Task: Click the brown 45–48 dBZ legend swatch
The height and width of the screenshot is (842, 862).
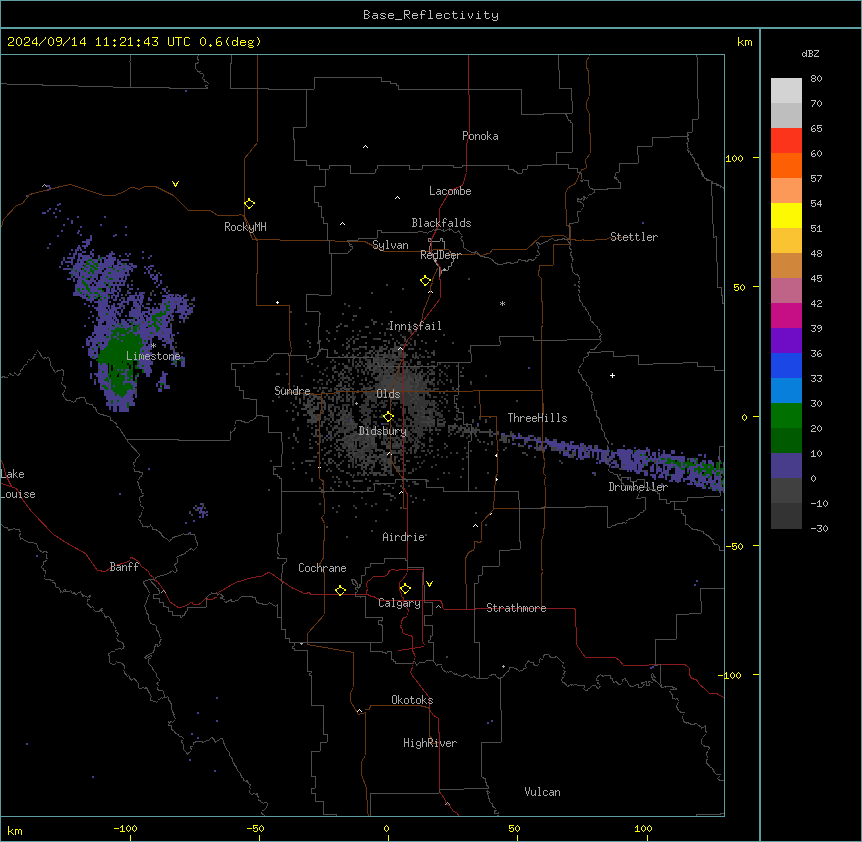Action: pos(786,265)
